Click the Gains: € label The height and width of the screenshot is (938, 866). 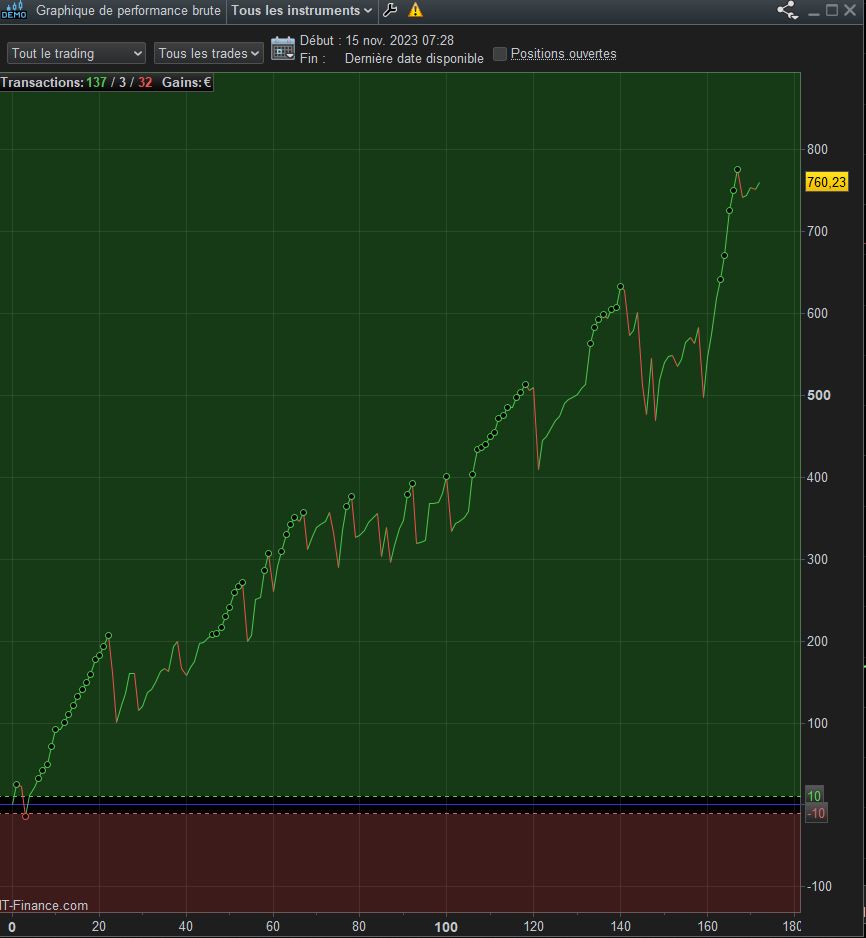coord(187,83)
